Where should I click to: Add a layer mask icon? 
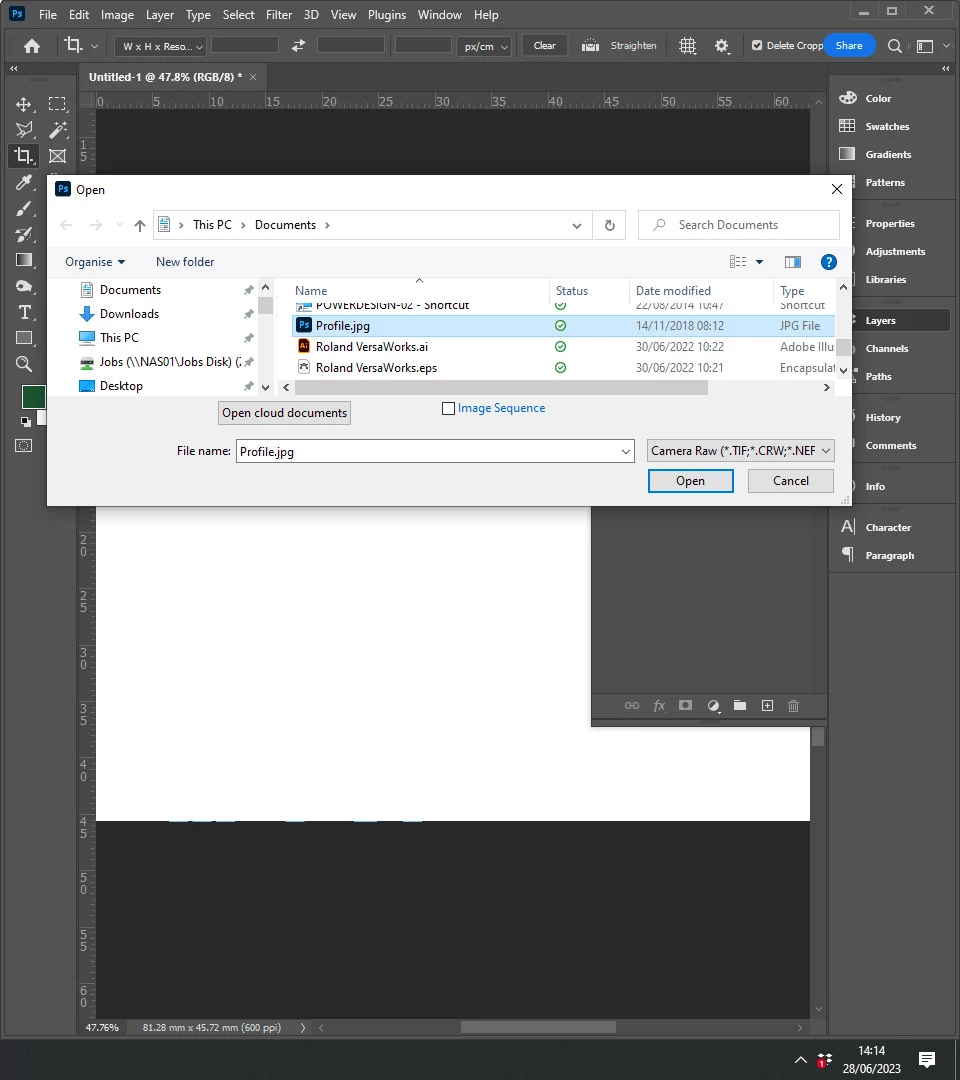tap(685, 705)
